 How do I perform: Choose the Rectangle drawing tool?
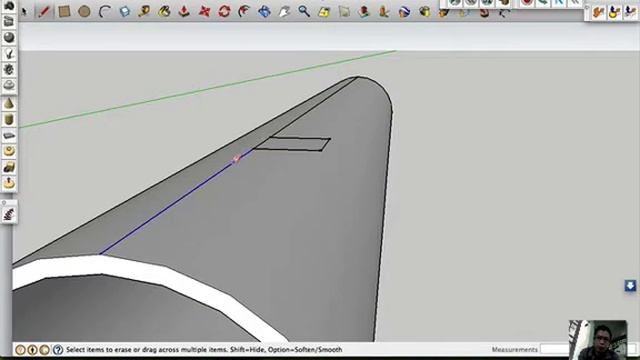tap(64, 11)
